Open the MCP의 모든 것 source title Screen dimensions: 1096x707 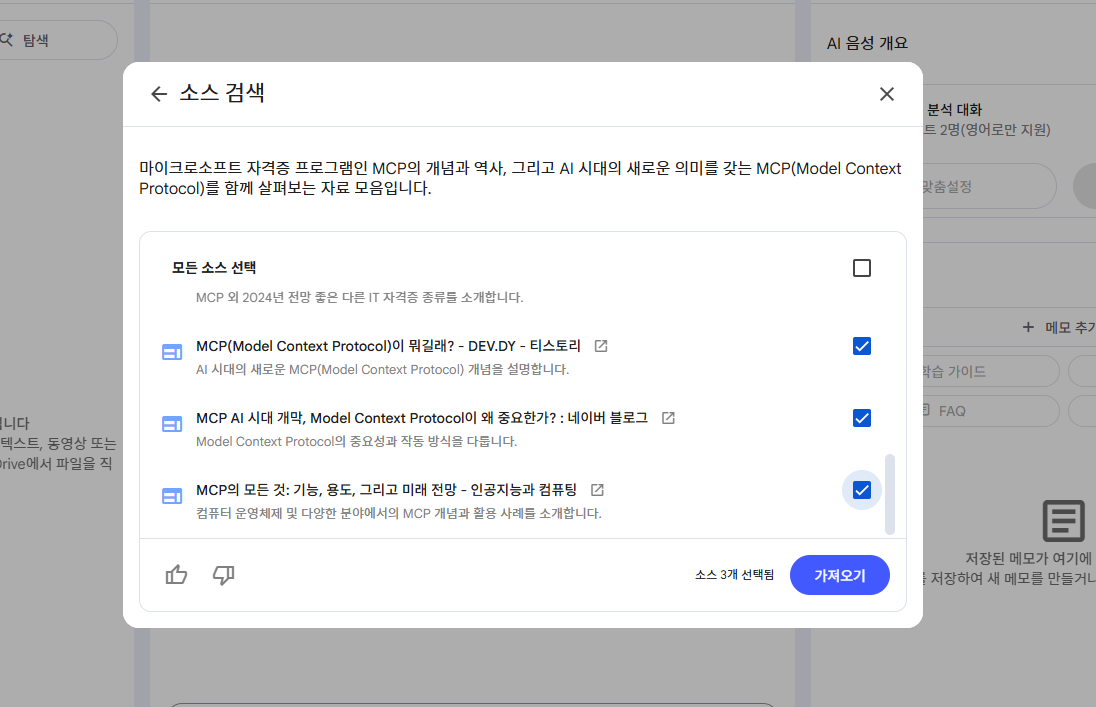[387, 490]
